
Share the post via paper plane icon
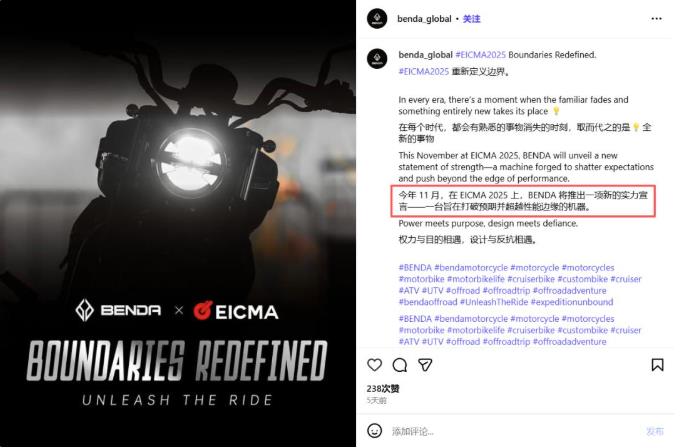tap(425, 365)
